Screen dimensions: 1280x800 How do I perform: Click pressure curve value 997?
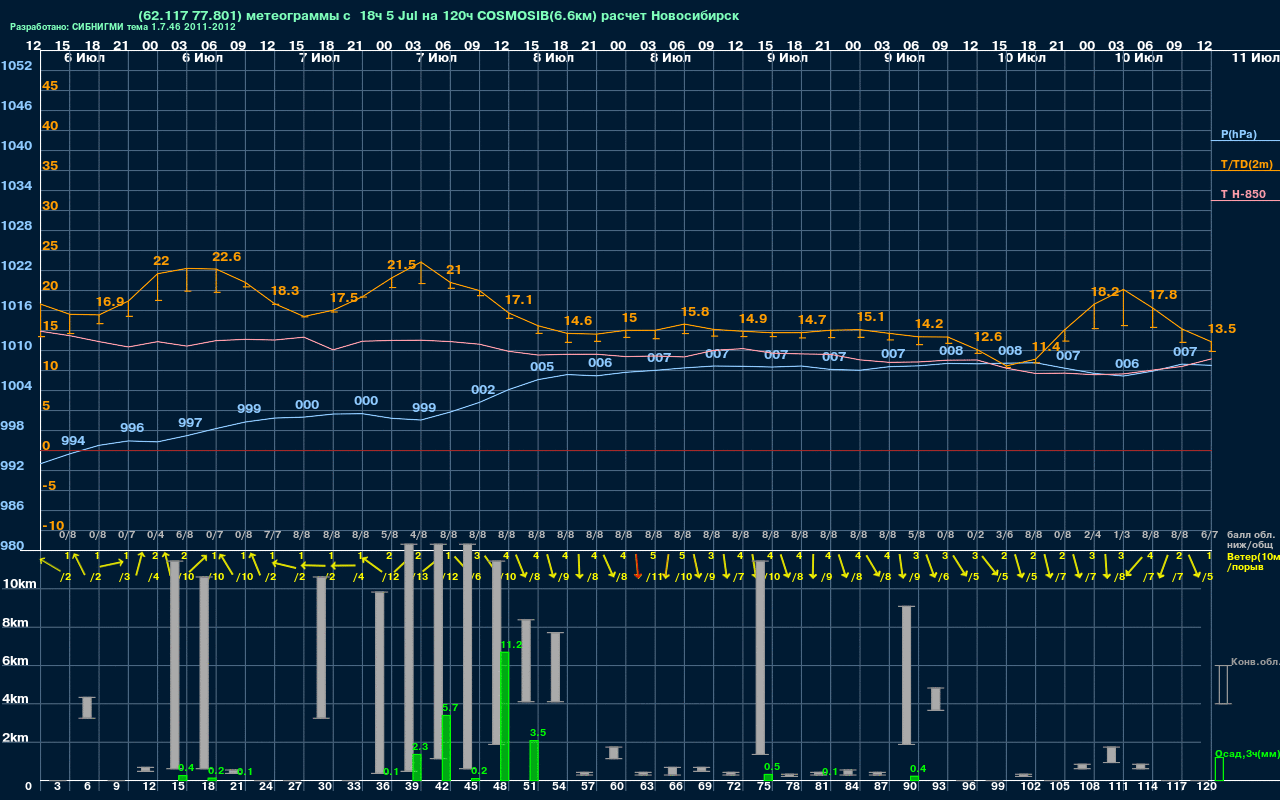pyautogui.click(x=190, y=423)
